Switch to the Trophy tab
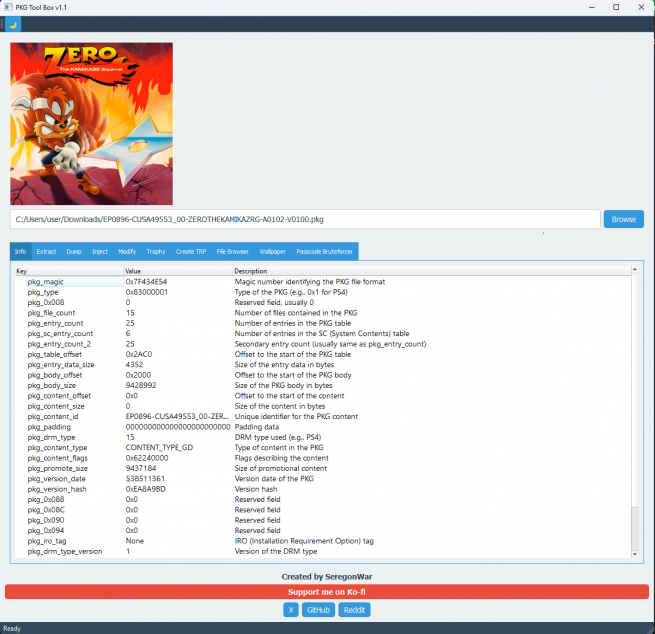655x634 pixels. coord(156,251)
